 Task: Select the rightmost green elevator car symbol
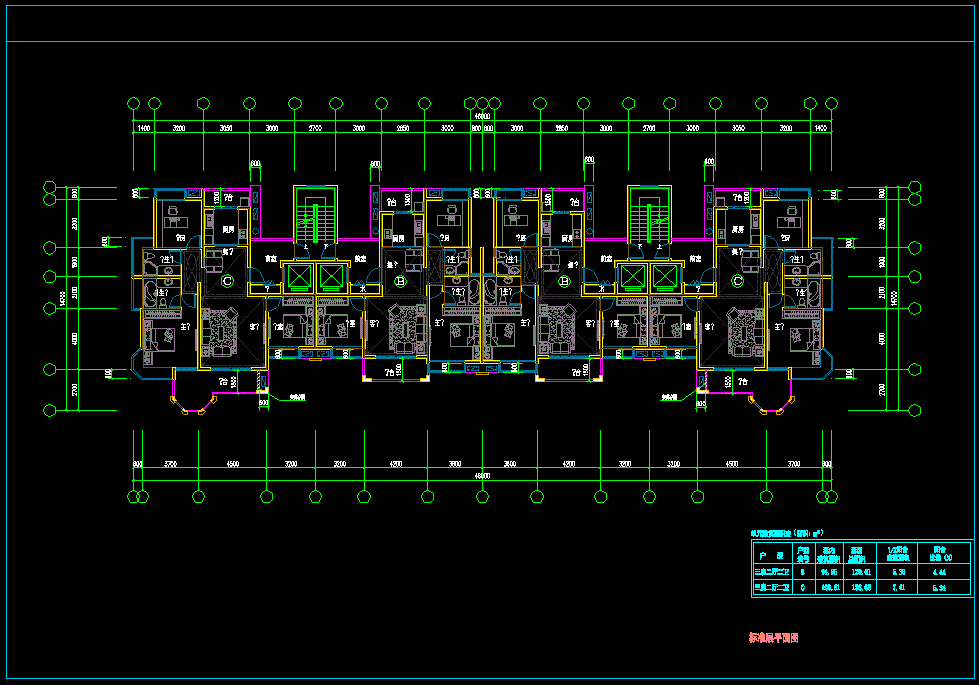click(x=667, y=276)
